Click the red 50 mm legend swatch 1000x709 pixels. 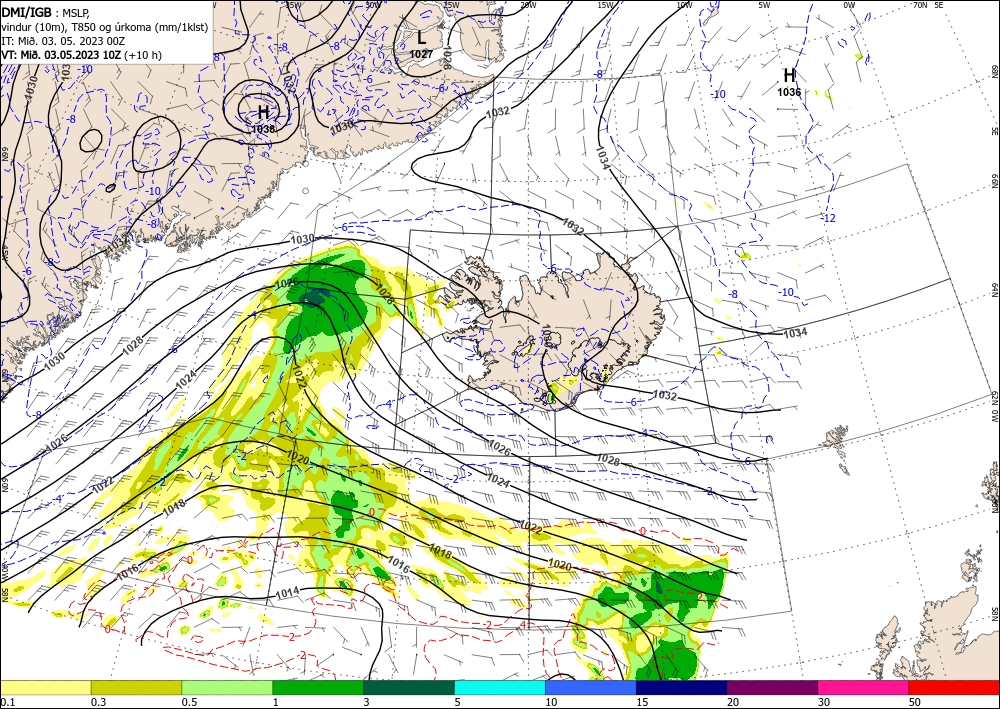[x=954, y=687]
